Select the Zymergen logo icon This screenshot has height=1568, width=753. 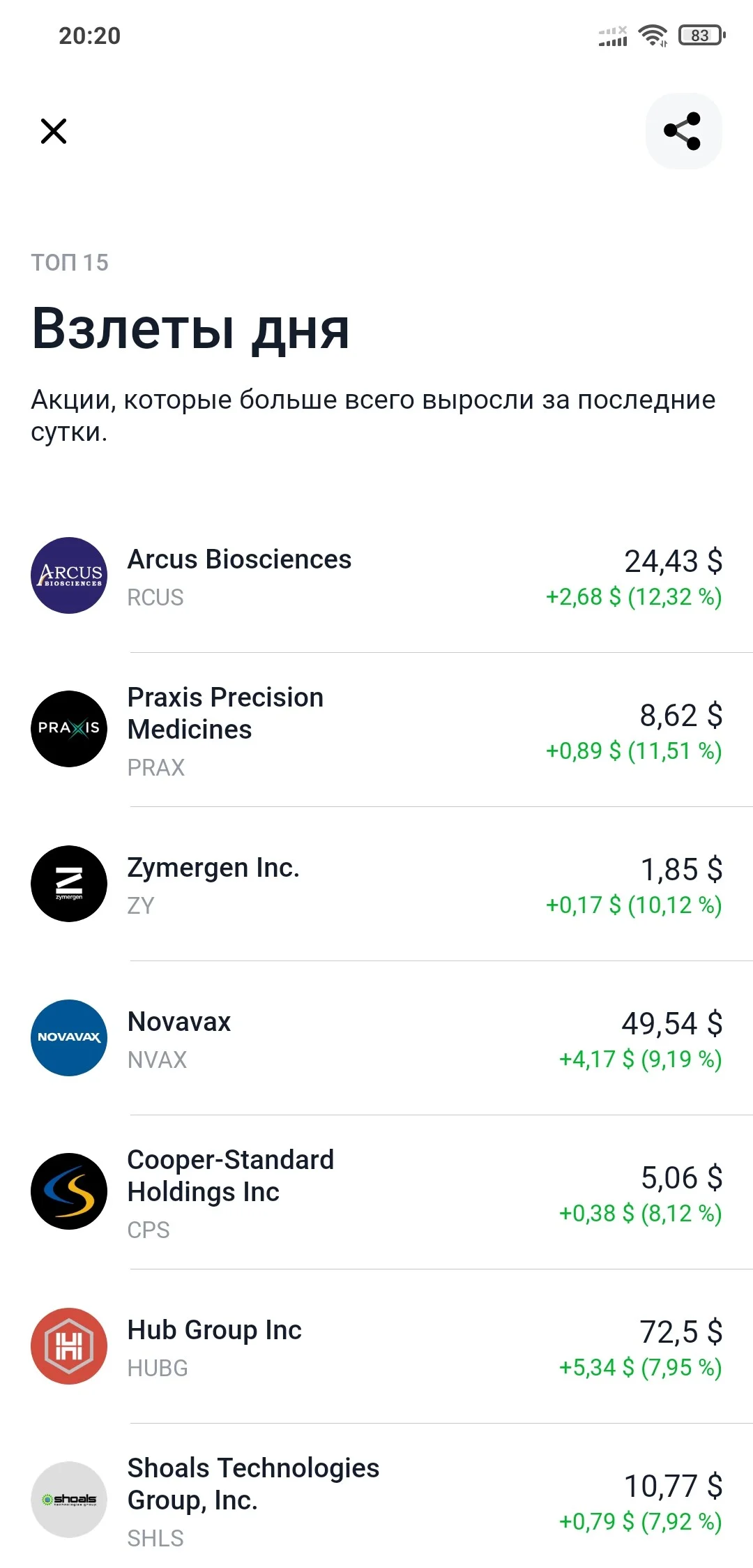coord(69,884)
